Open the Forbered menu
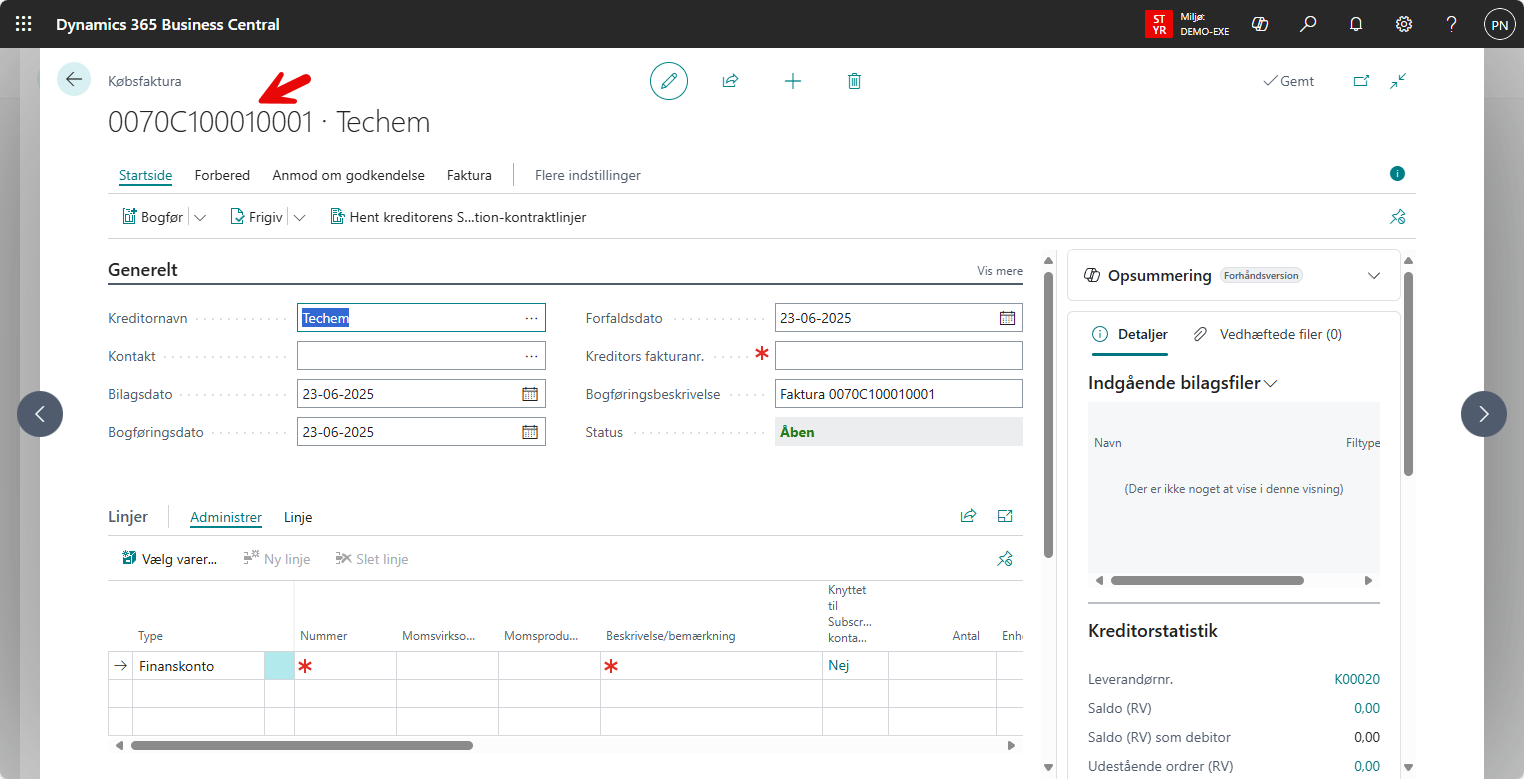This screenshot has width=1524, height=779. pos(222,175)
